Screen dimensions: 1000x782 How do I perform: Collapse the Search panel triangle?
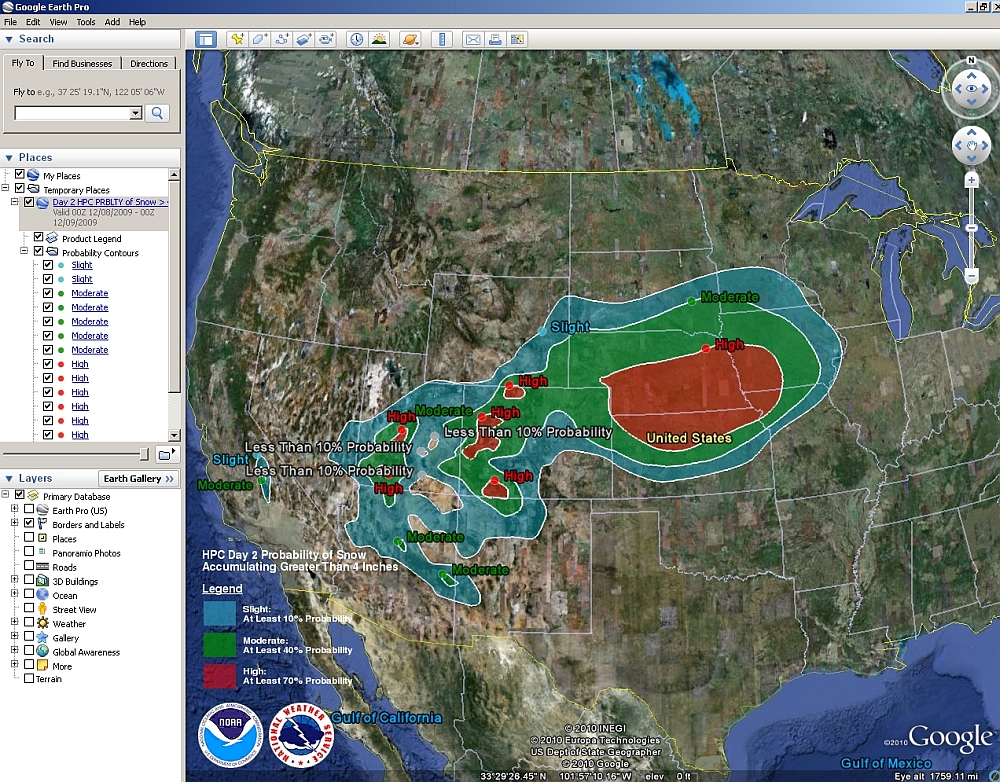click(x=9, y=40)
